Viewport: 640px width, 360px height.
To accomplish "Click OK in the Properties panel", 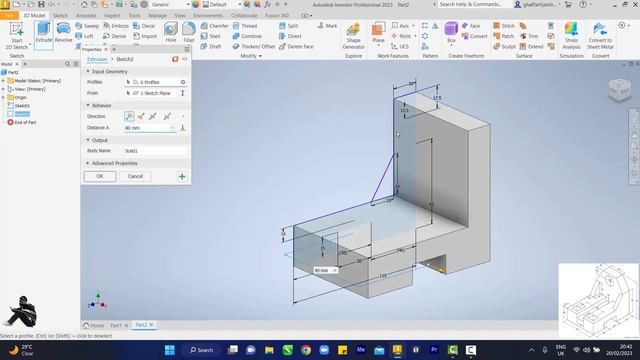I will pyautogui.click(x=100, y=176).
